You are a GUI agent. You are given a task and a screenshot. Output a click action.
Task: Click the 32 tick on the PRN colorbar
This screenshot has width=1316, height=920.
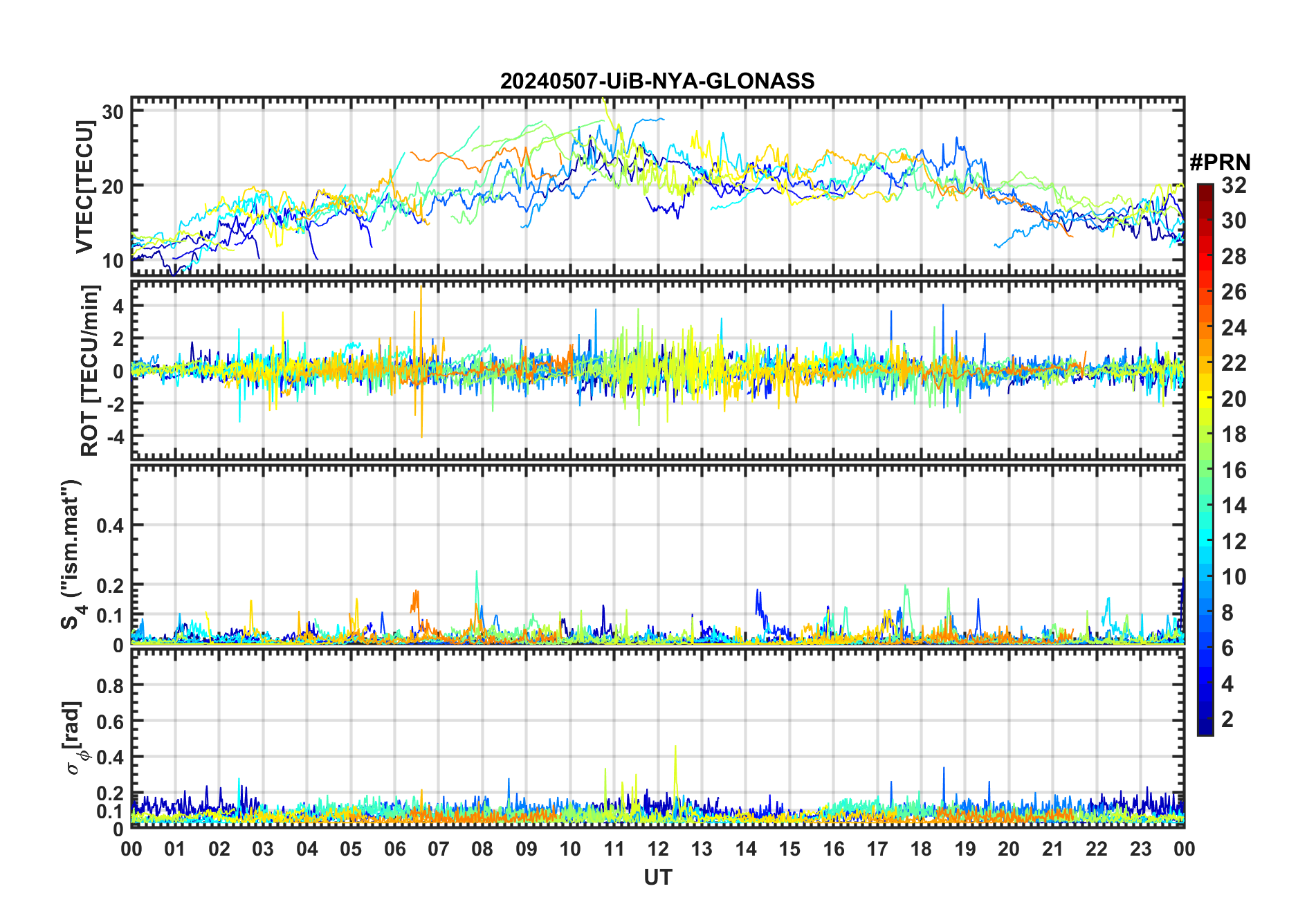tap(1234, 185)
